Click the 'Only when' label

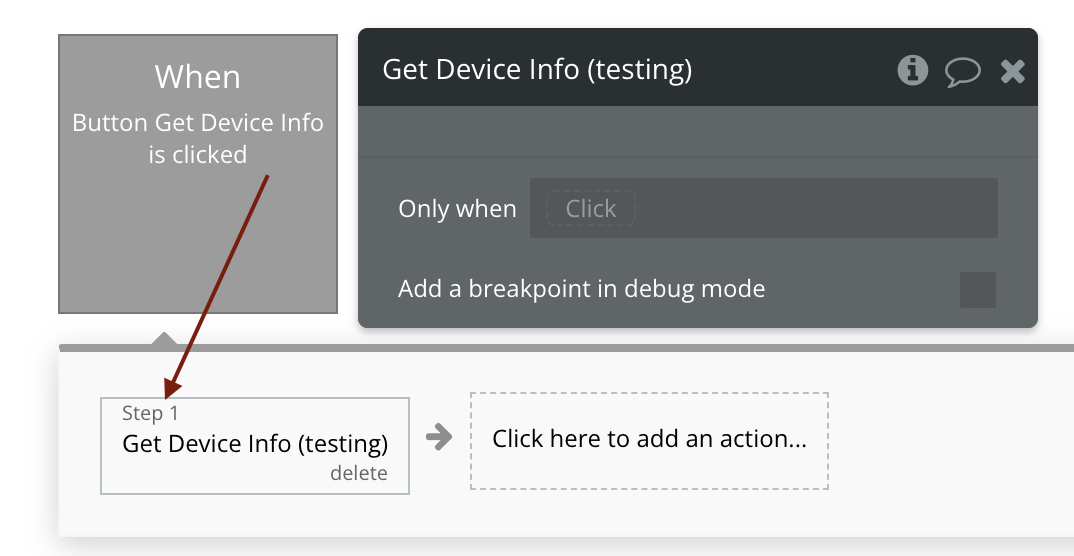(x=457, y=208)
